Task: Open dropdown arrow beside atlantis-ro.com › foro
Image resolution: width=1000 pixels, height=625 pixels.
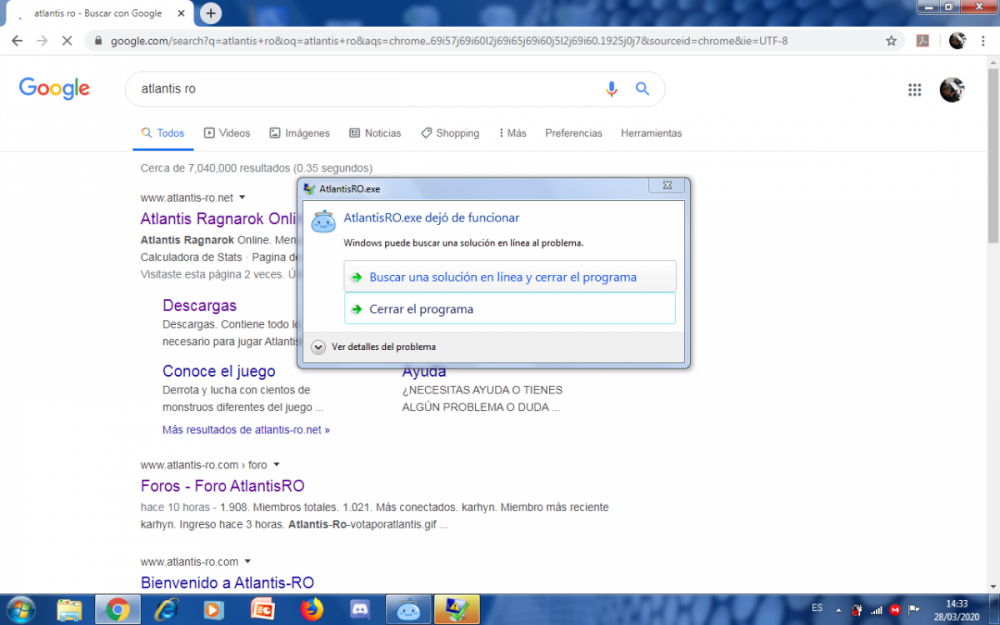Action: click(276, 465)
